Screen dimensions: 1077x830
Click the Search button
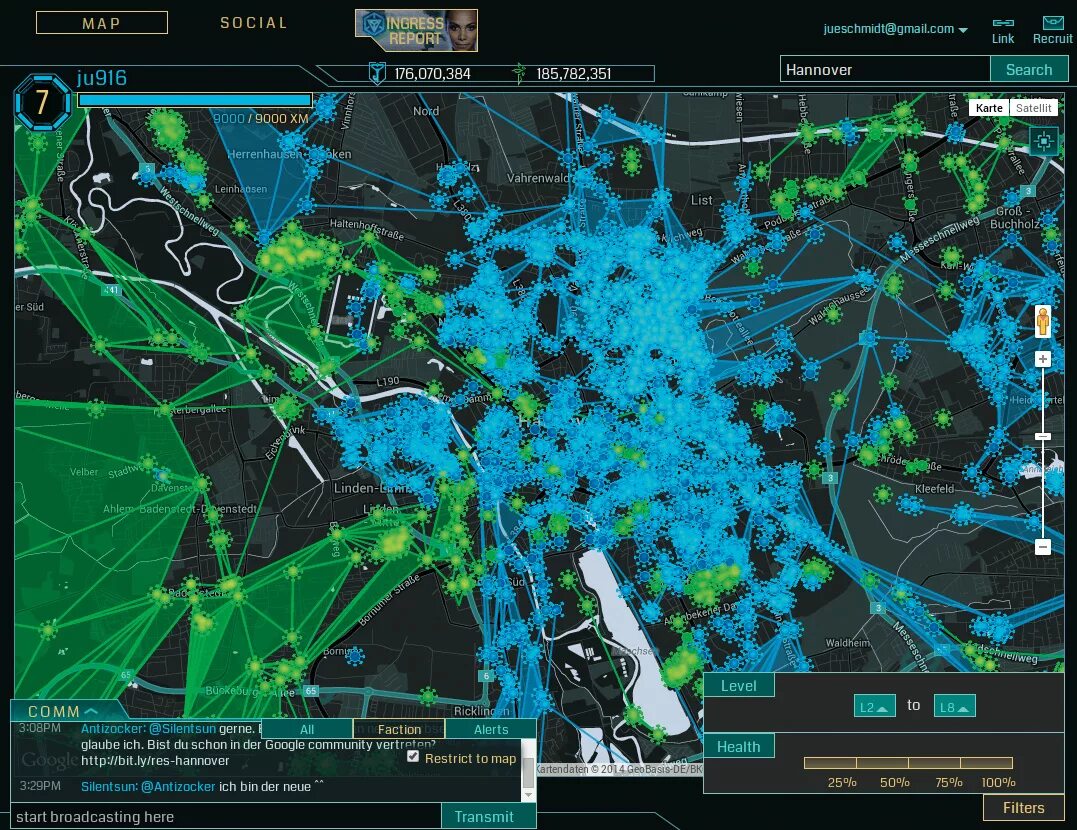click(x=1029, y=69)
